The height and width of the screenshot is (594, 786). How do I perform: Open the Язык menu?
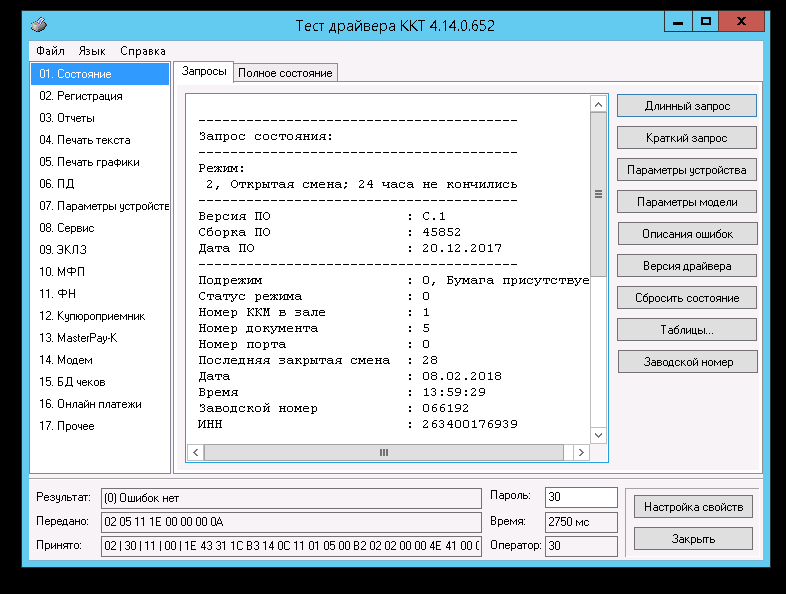click(92, 51)
